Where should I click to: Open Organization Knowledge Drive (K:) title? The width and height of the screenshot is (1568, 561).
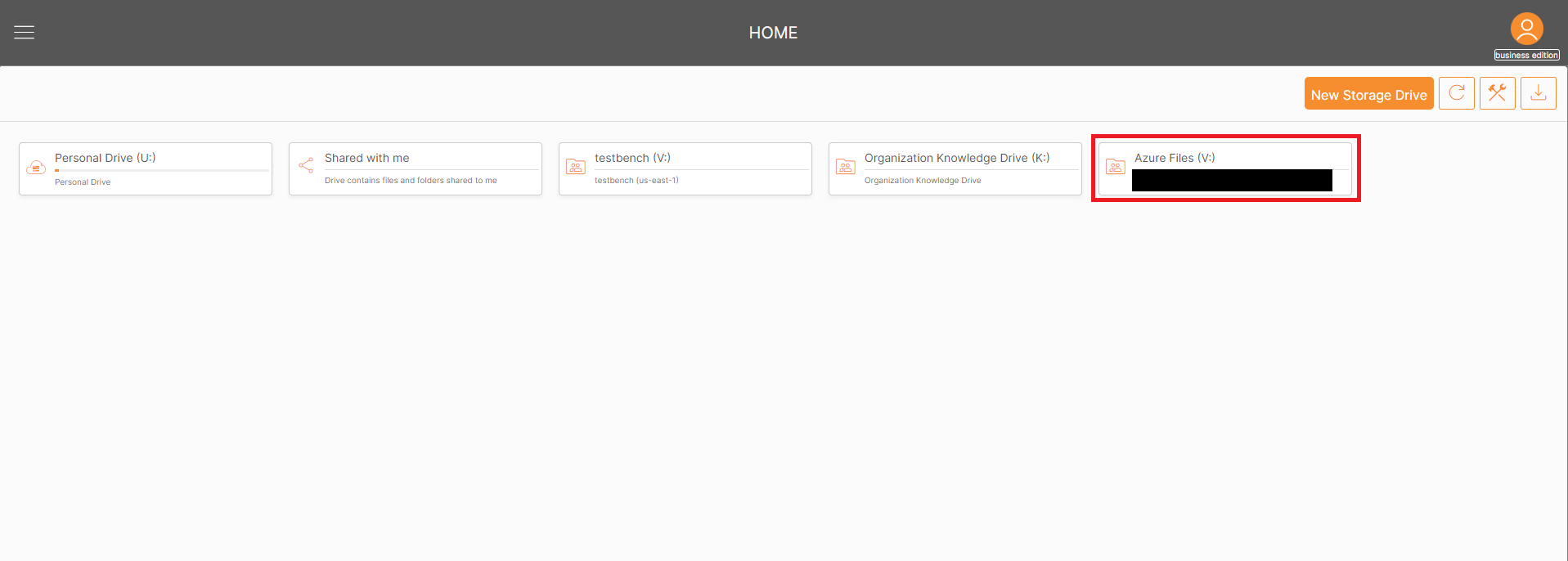click(957, 158)
